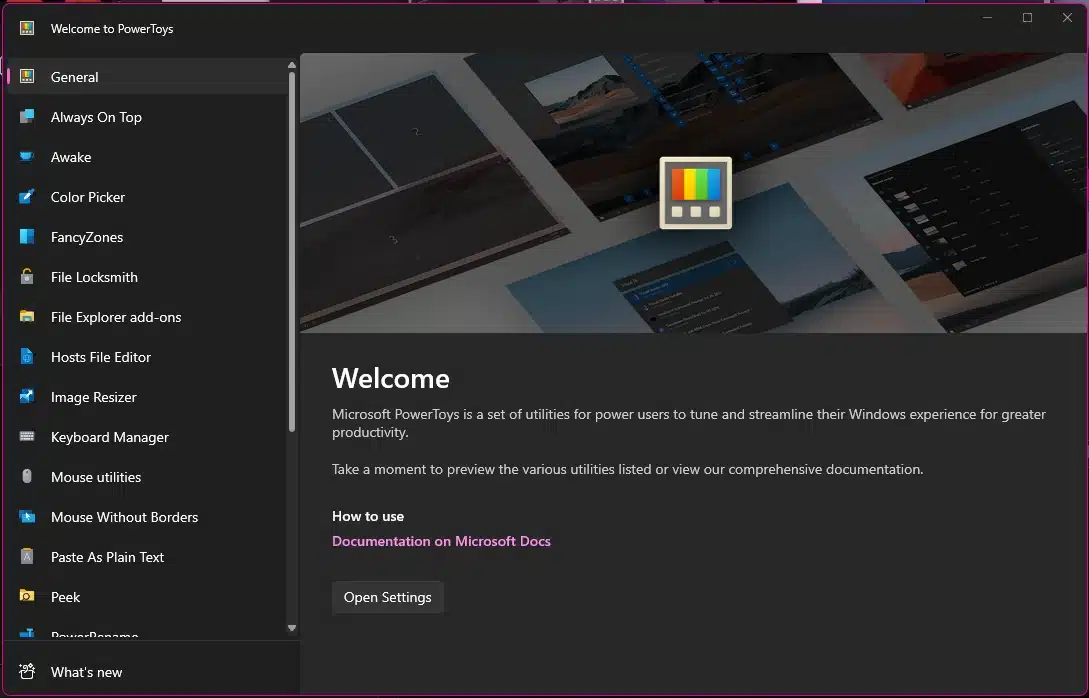1089x698 pixels.
Task: Go to Mouse Without Borders
Action: (124, 517)
